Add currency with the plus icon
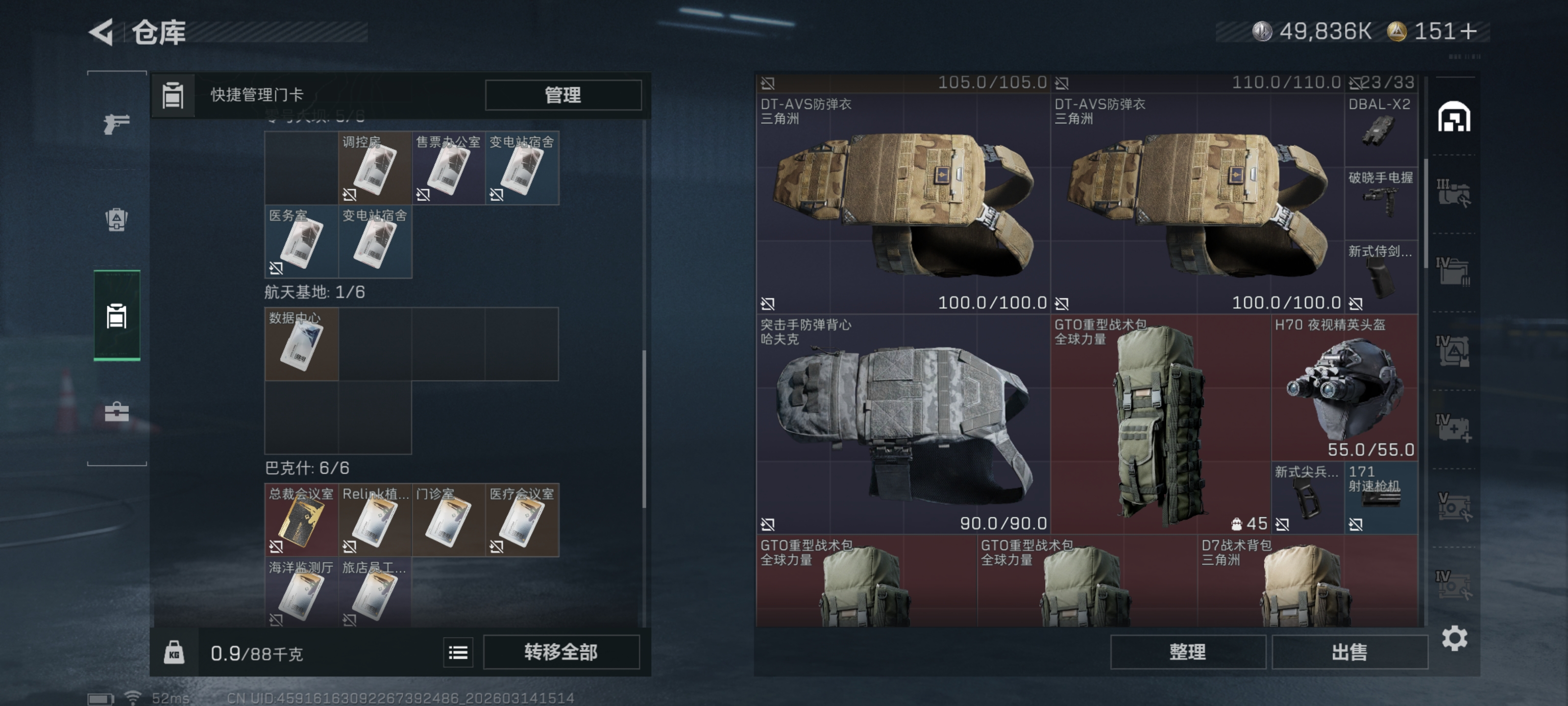This screenshot has width=1568, height=706. coord(1468,32)
